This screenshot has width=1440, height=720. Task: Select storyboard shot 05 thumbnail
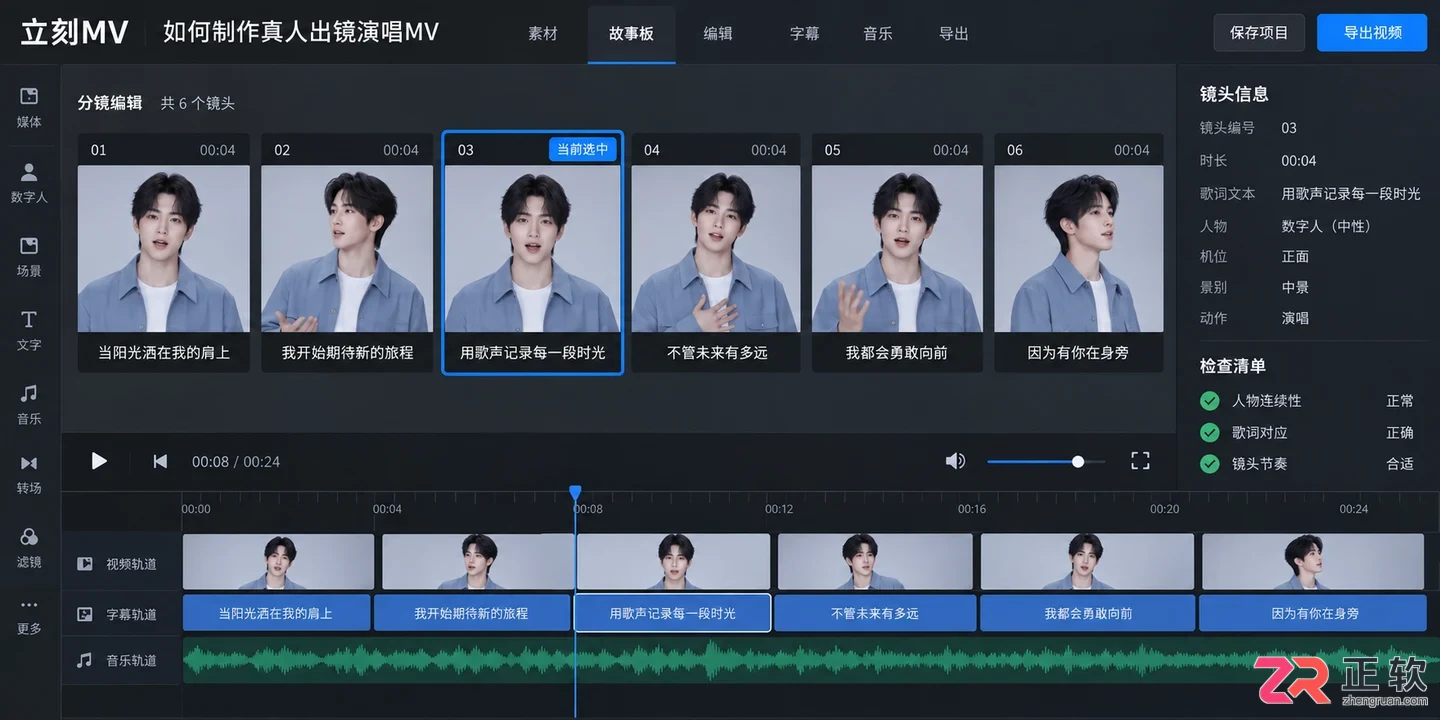pyautogui.click(x=897, y=248)
